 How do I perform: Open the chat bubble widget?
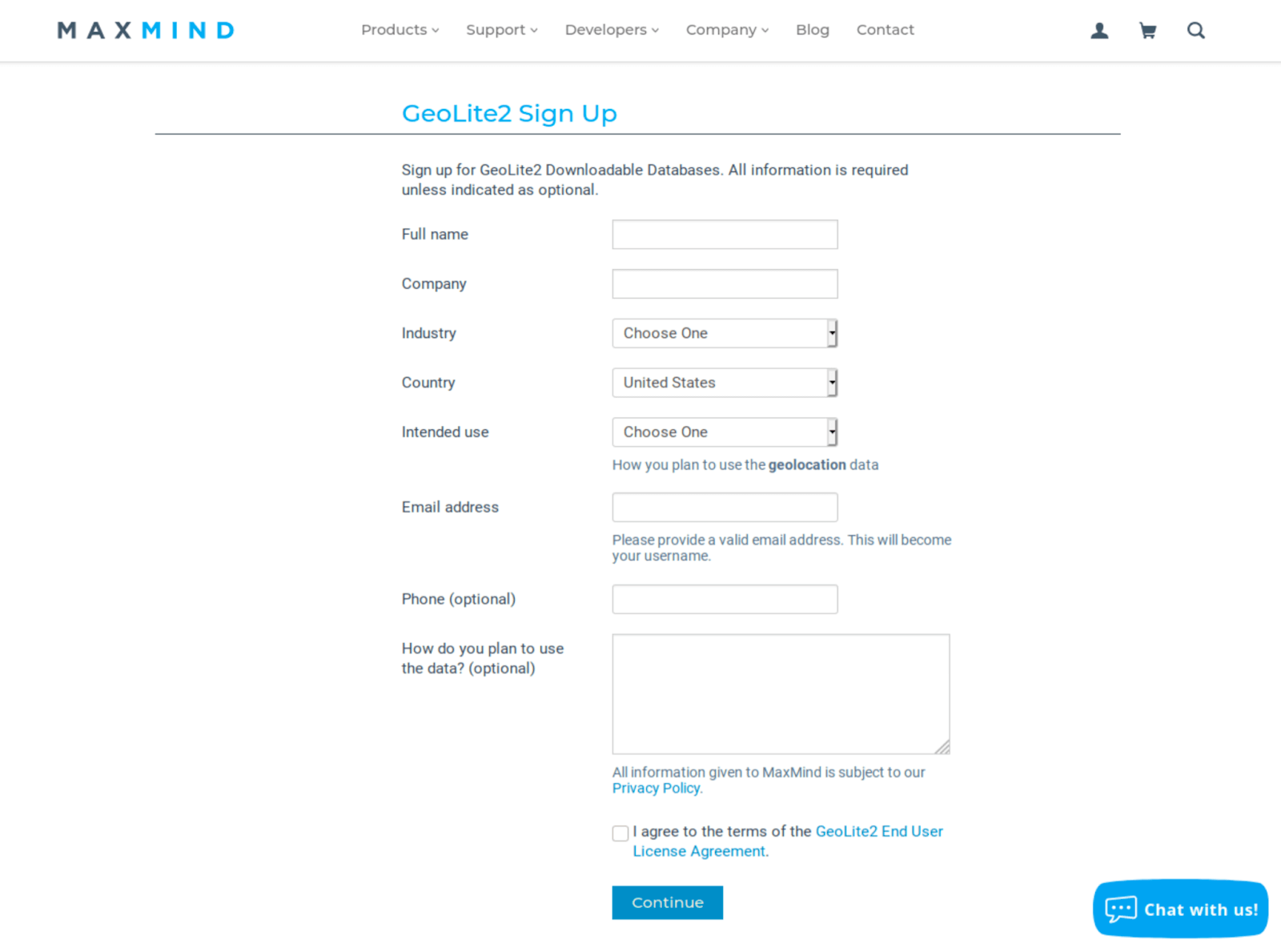tap(1180, 909)
